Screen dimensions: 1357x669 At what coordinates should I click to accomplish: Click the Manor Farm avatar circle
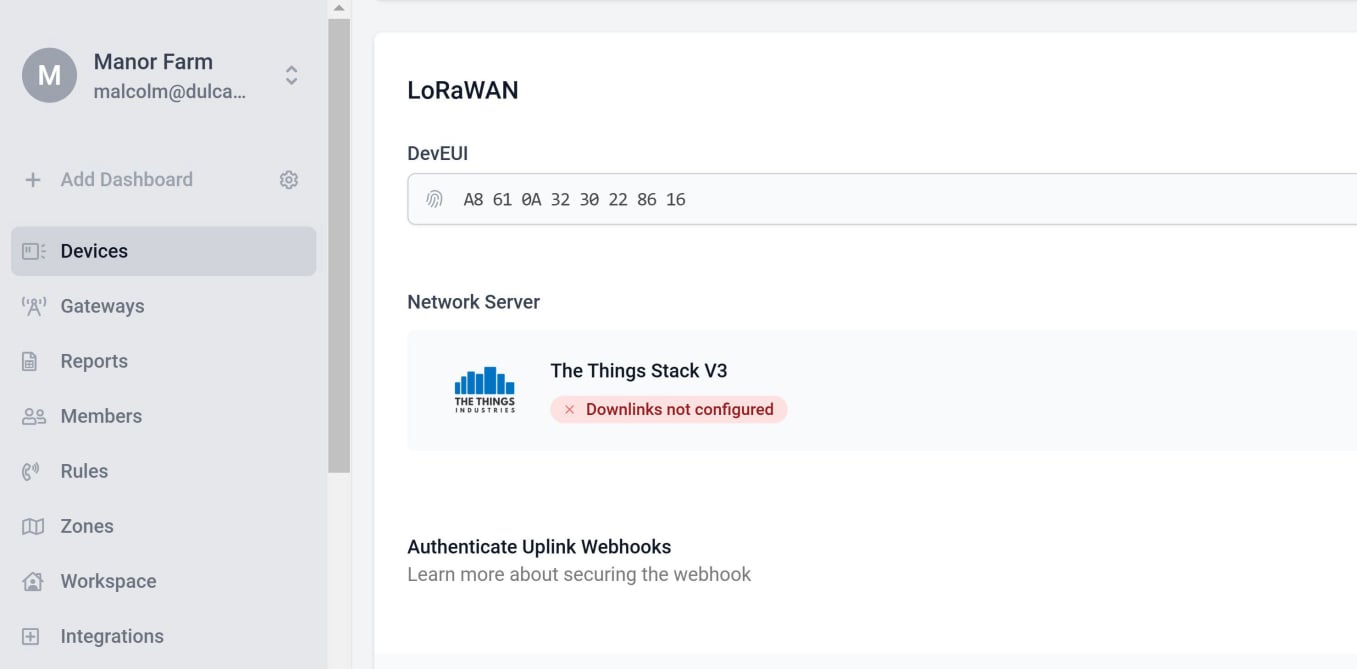pos(49,75)
